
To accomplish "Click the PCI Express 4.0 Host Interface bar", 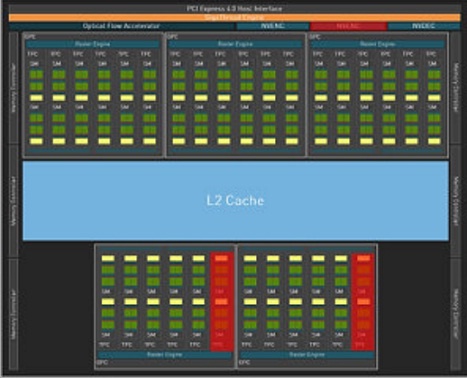I will pos(234,8).
